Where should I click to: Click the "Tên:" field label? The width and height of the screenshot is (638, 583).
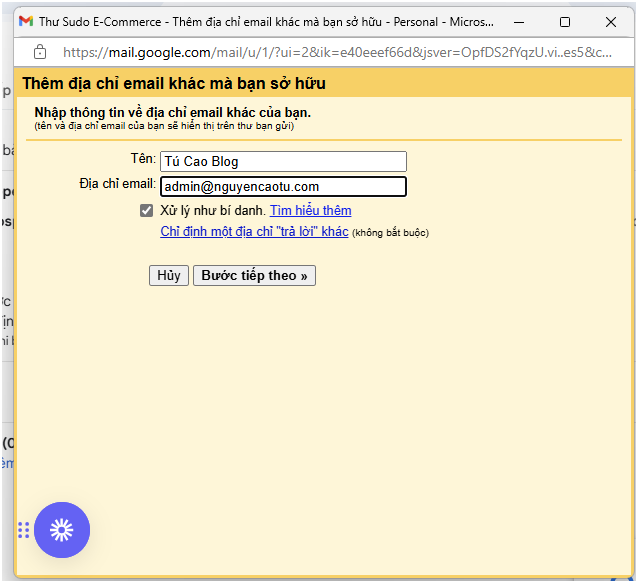pyautogui.click(x=142, y=159)
